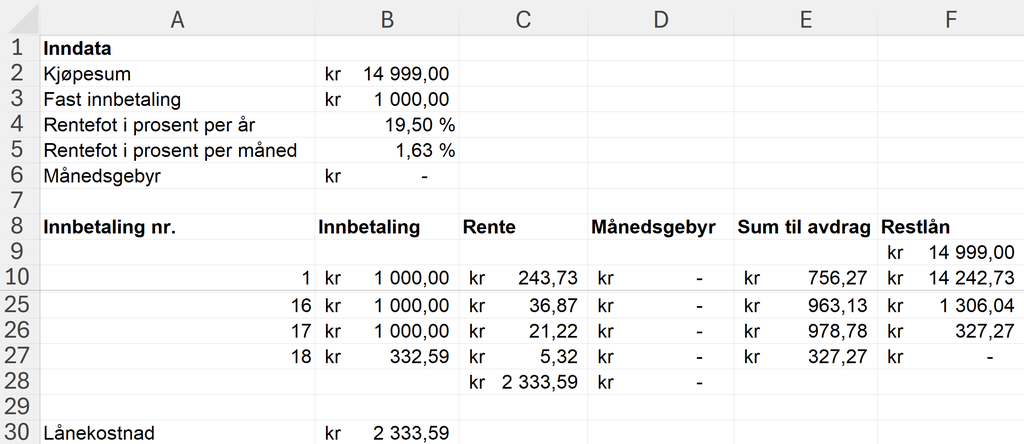This screenshot has height=444, width=1024.
Task: Click the 'Kjøpesum' label cell
Action: tap(177, 74)
